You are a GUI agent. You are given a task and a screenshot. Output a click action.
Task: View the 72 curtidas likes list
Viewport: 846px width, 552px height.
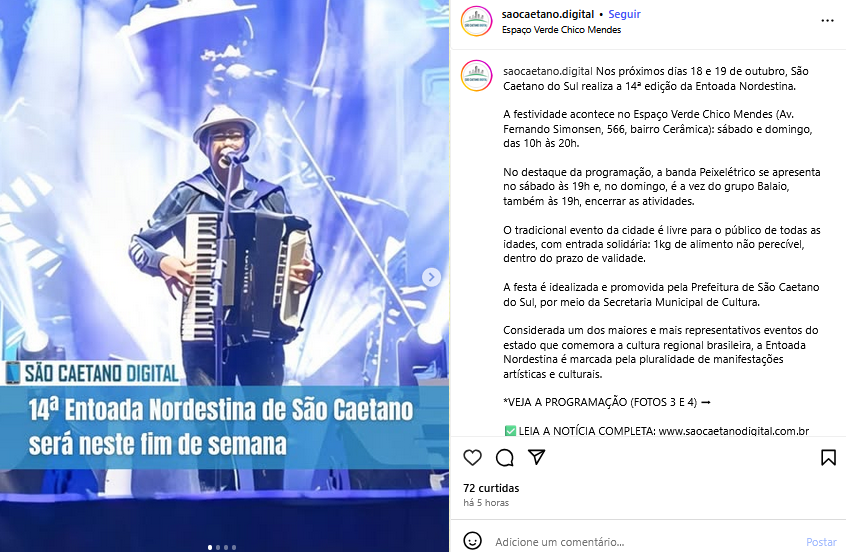pyautogui.click(x=491, y=488)
